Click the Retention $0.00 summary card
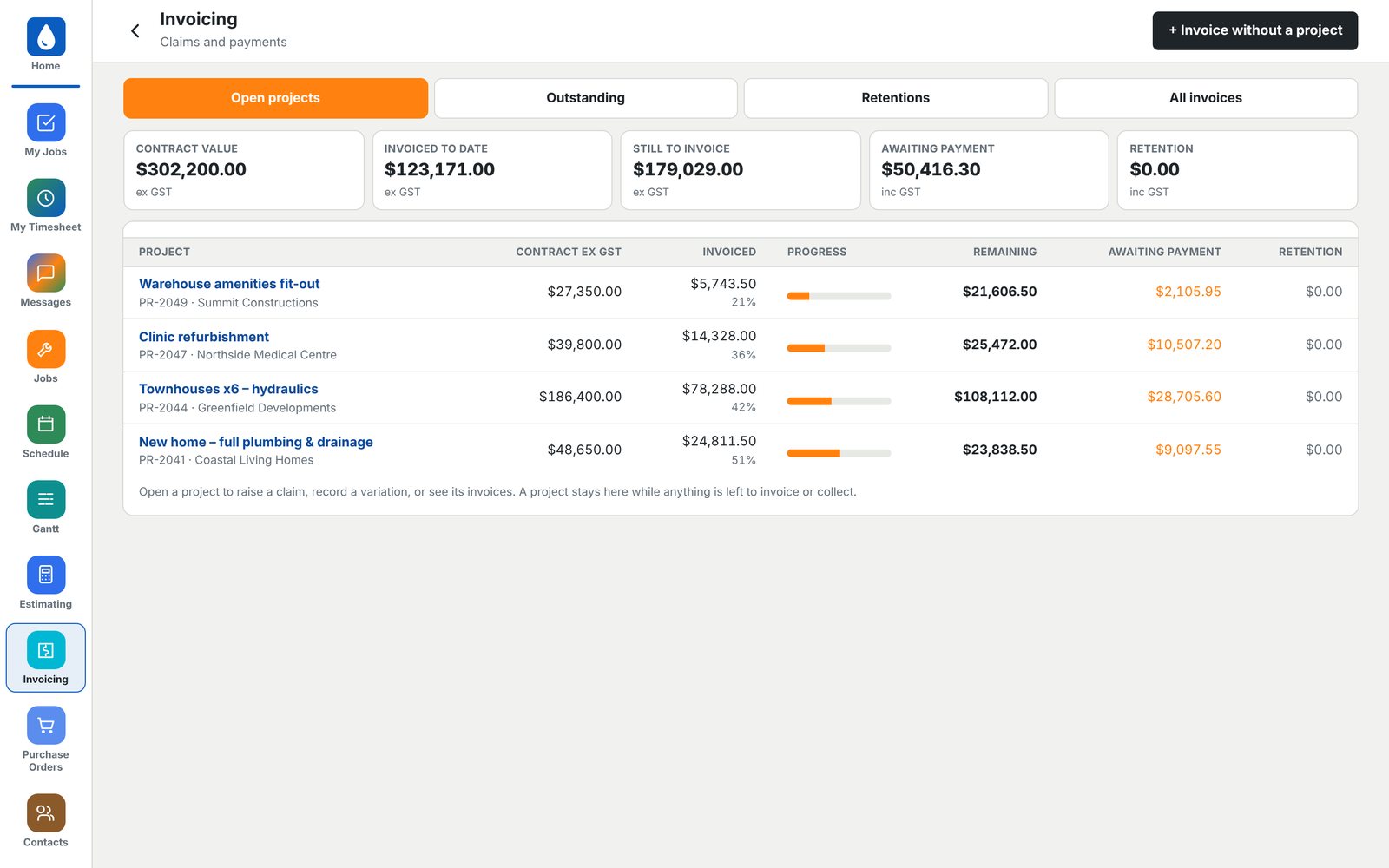 [1237, 170]
